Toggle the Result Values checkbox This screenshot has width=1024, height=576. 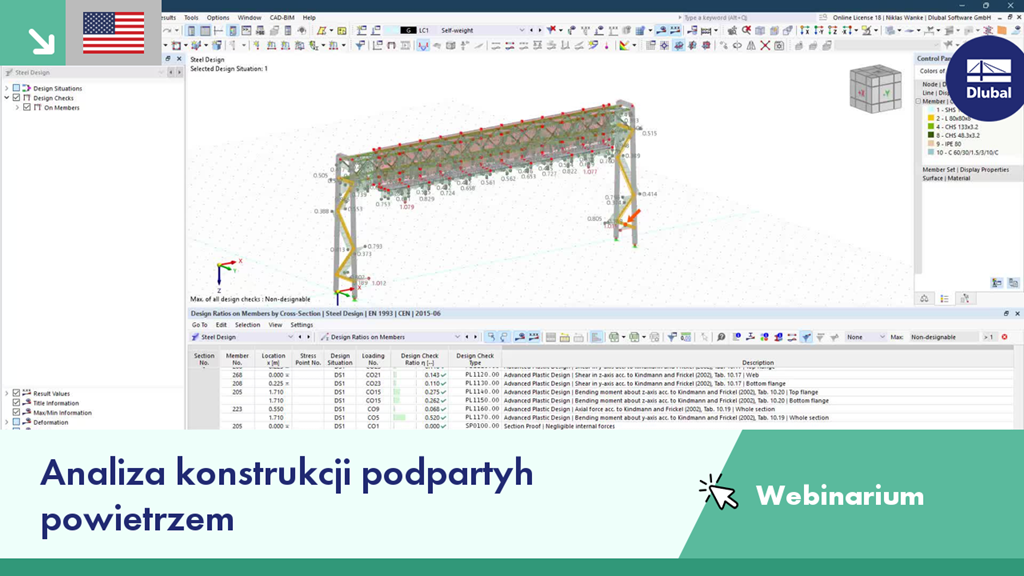click(16, 393)
